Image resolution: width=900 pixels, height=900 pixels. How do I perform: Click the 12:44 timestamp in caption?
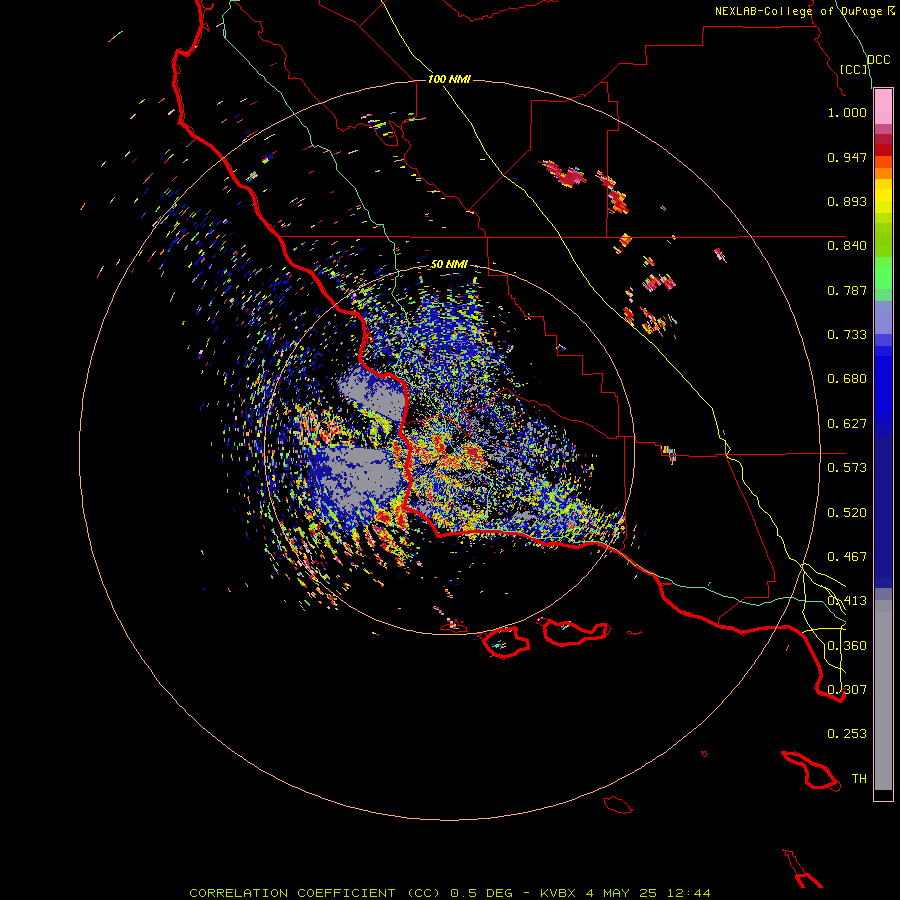(689, 893)
